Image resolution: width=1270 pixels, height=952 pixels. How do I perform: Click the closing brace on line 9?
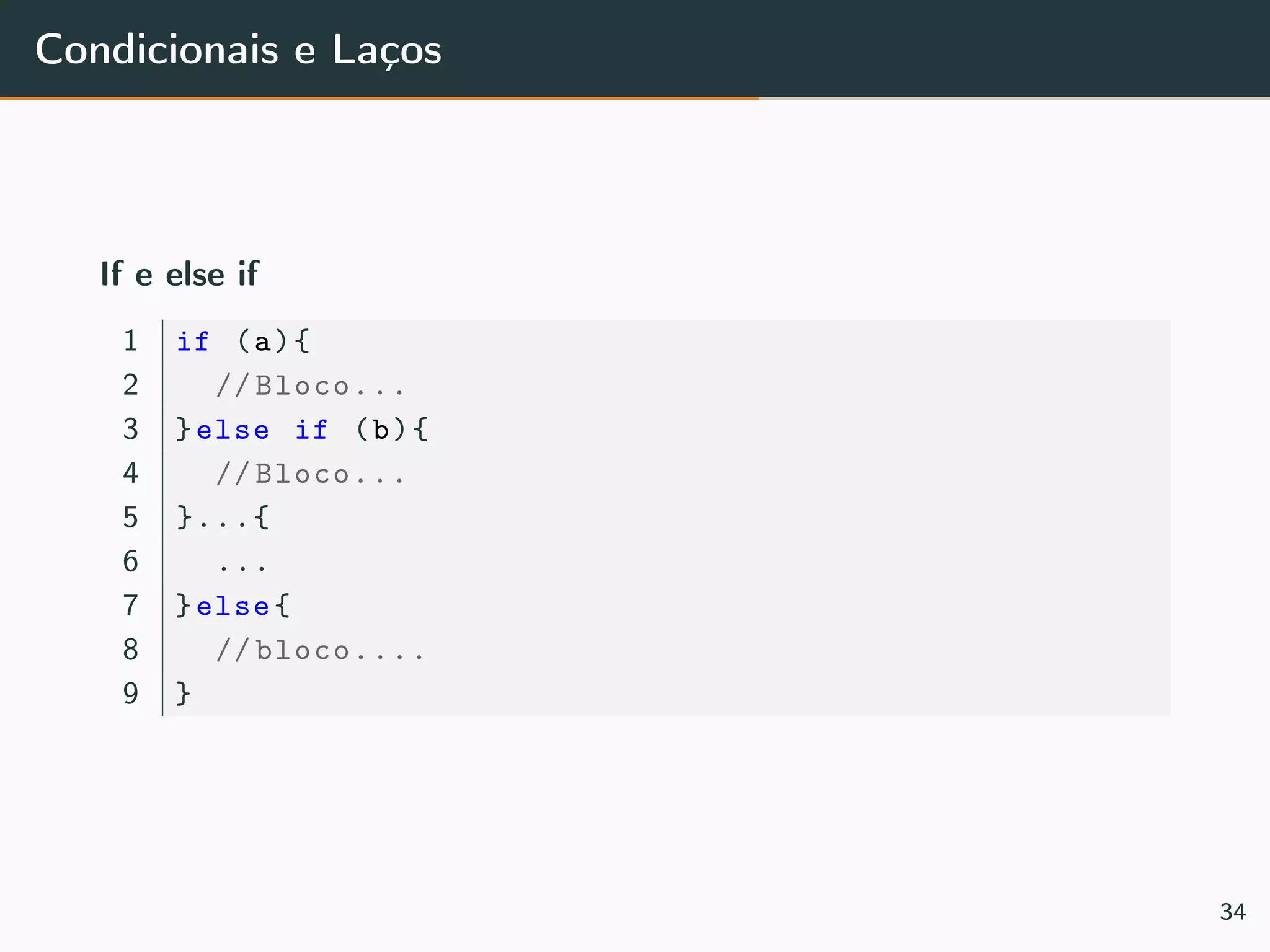point(184,694)
